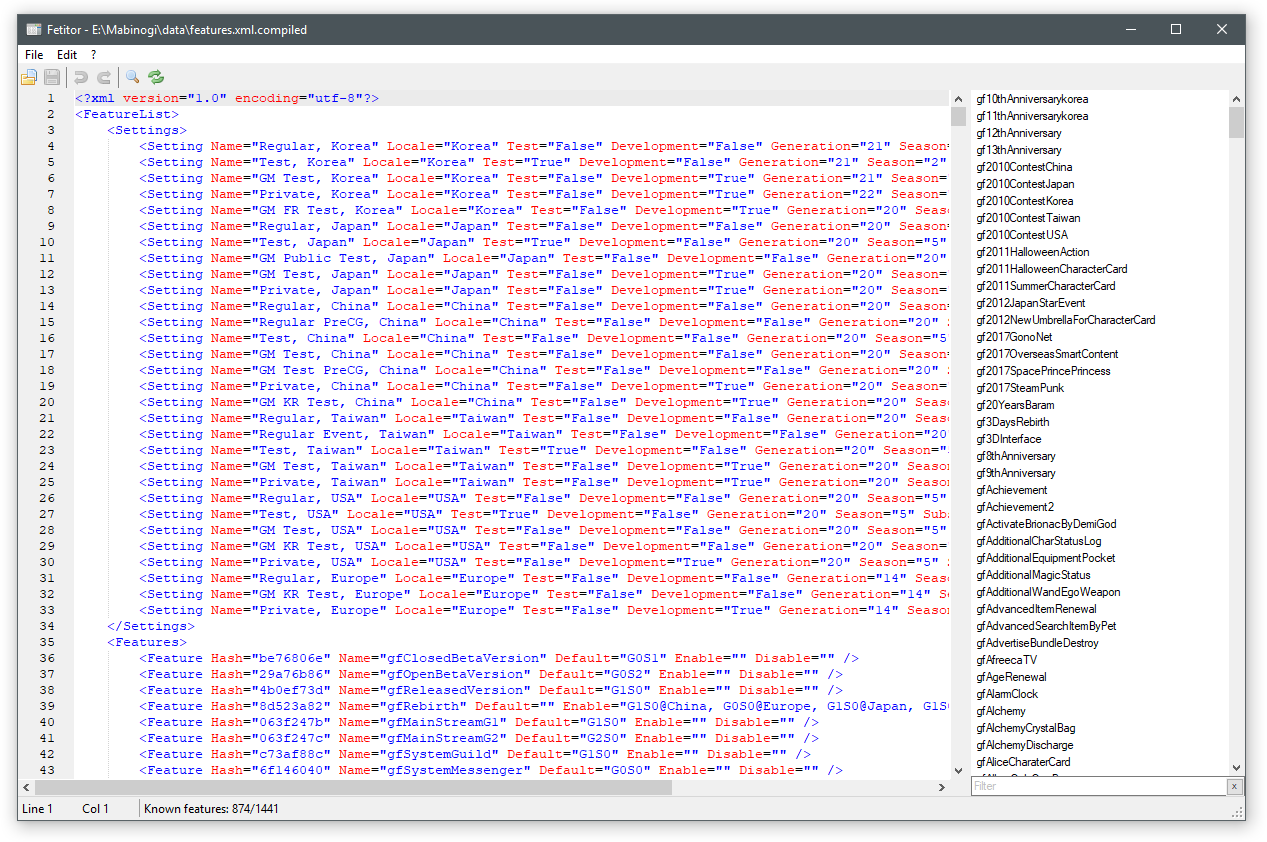Open search with the magnifier icon

pyautogui.click(x=132, y=77)
